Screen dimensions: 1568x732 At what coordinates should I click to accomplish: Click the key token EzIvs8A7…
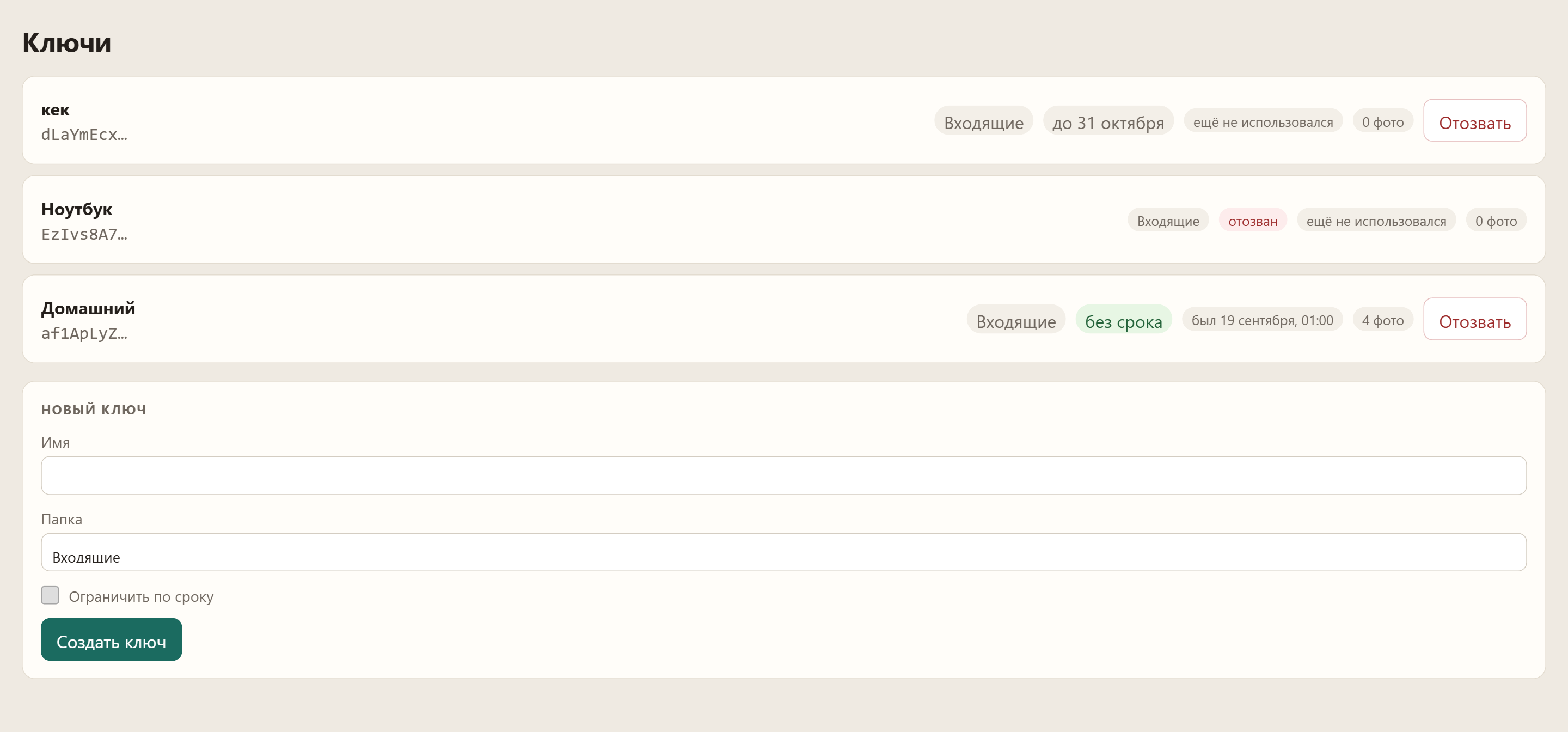(x=84, y=234)
